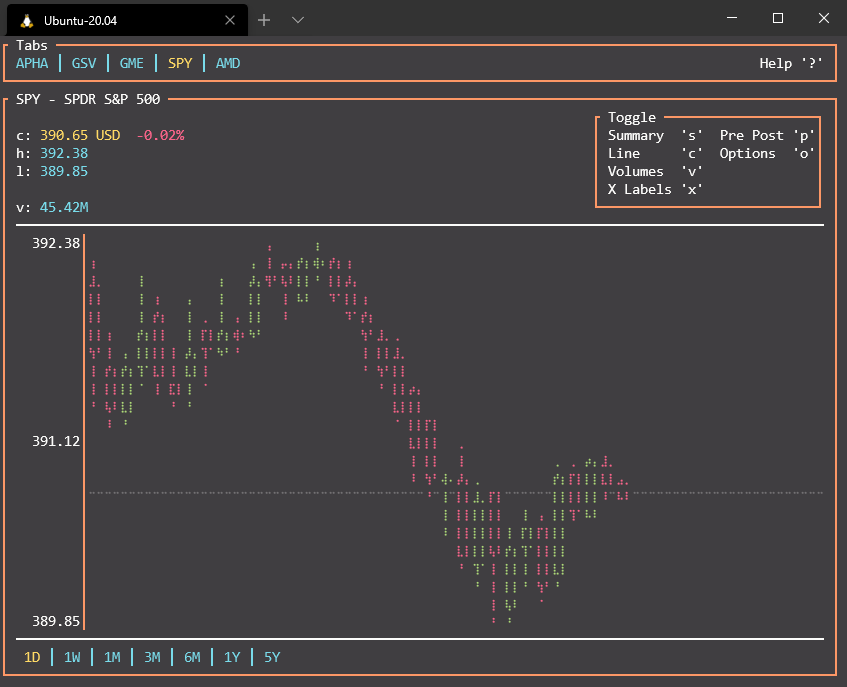Toggle Pre Post 'p' option
The width and height of the screenshot is (847, 687).
click(767, 135)
